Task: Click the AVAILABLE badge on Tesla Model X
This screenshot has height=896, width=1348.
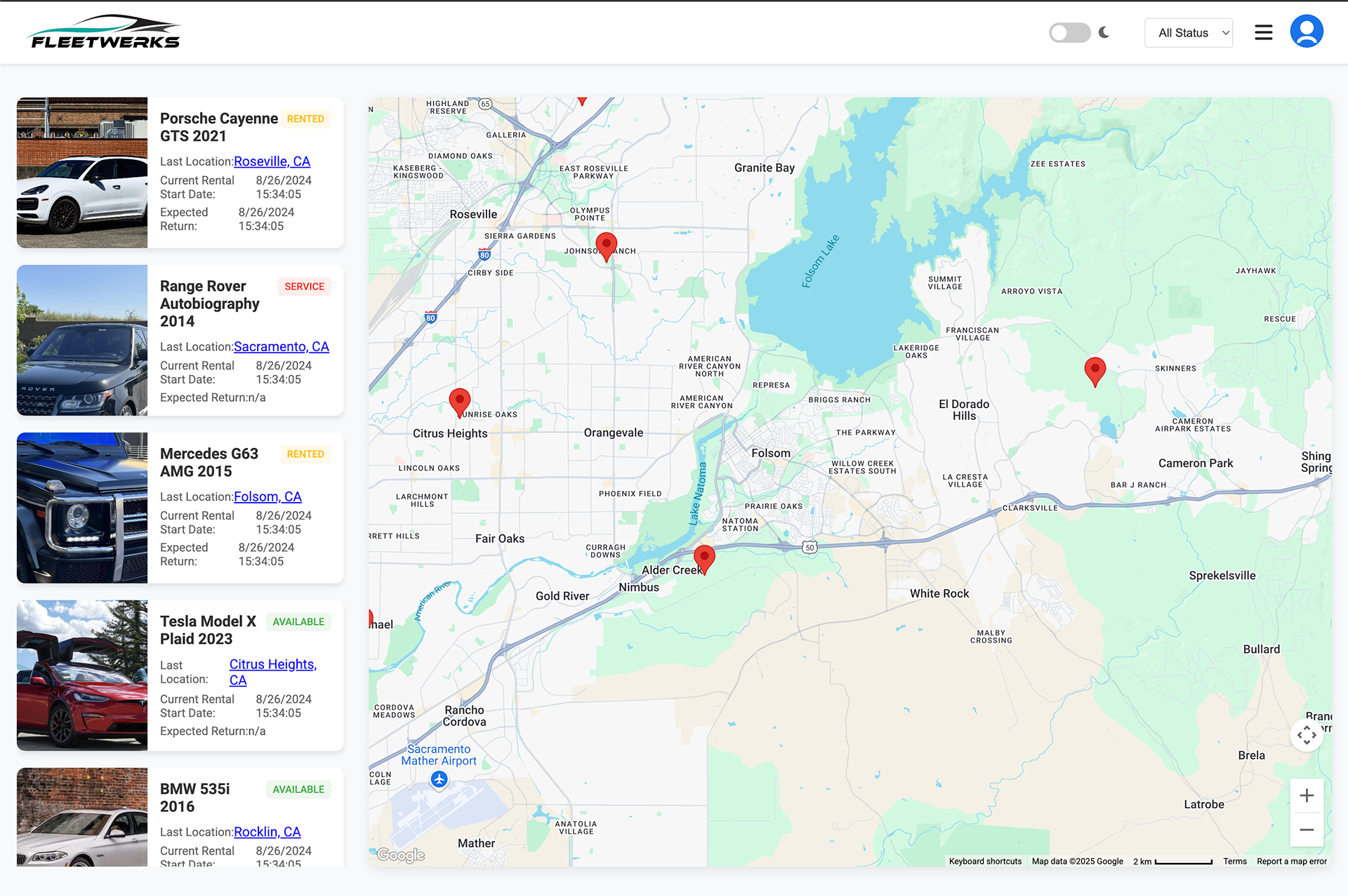Action: 298,622
